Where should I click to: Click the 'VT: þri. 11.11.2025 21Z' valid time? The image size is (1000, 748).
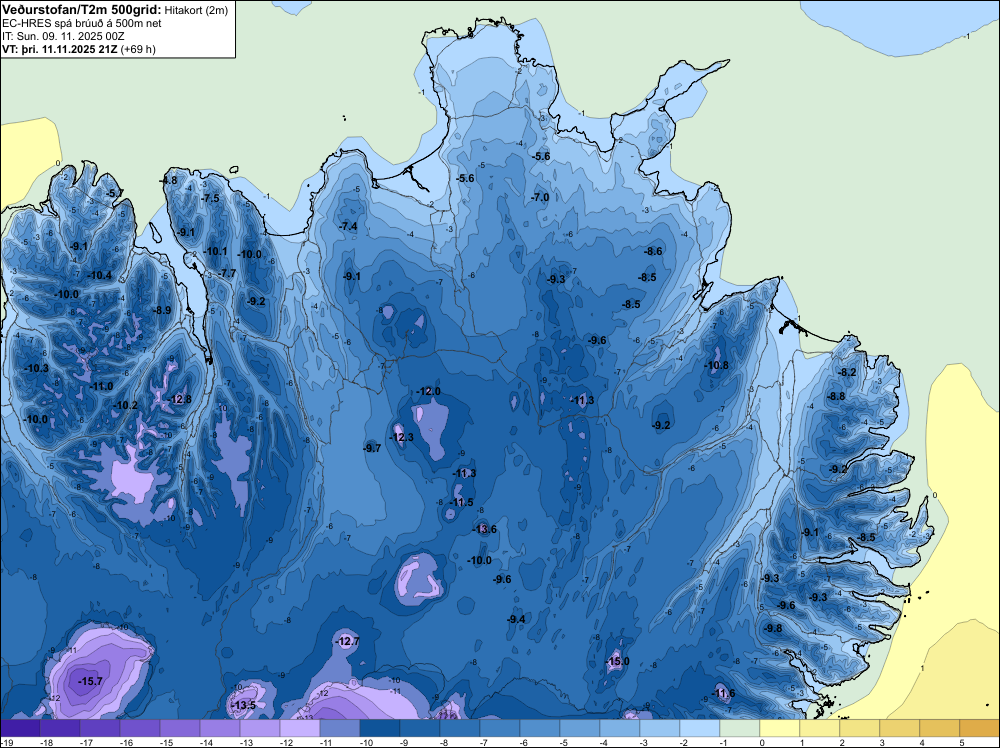(59, 48)
